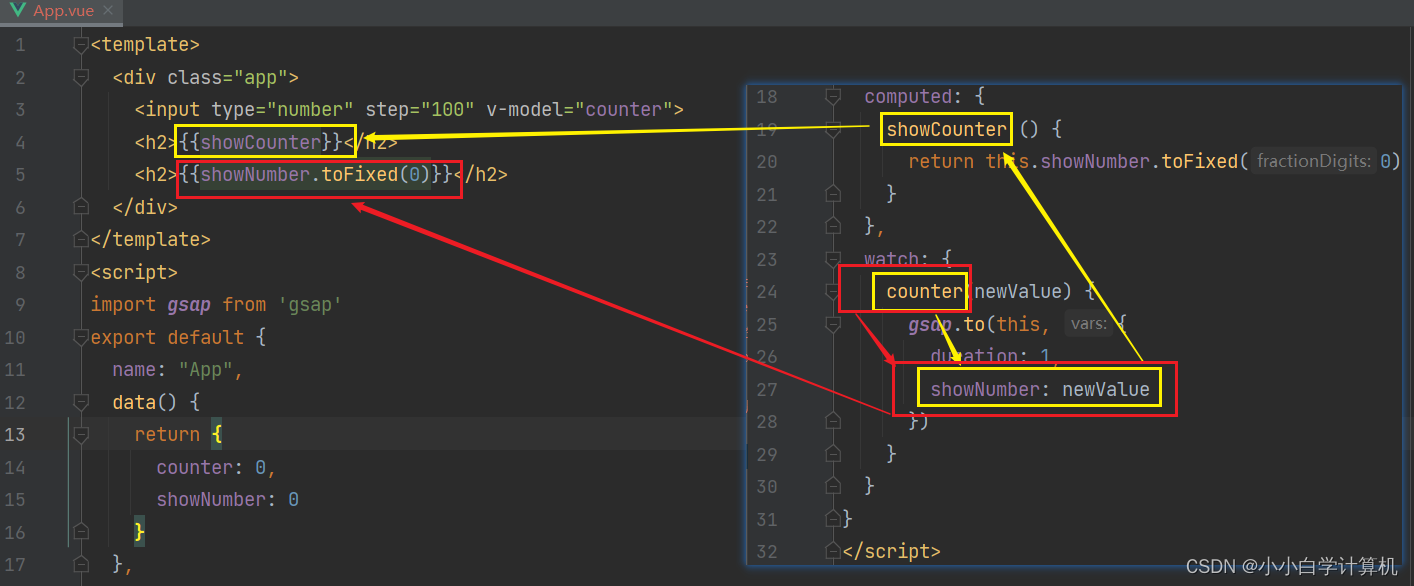This screenshot has width=1414, height=586.
Task: Click step="100" attribute text
Action: (x=420, y=110)
